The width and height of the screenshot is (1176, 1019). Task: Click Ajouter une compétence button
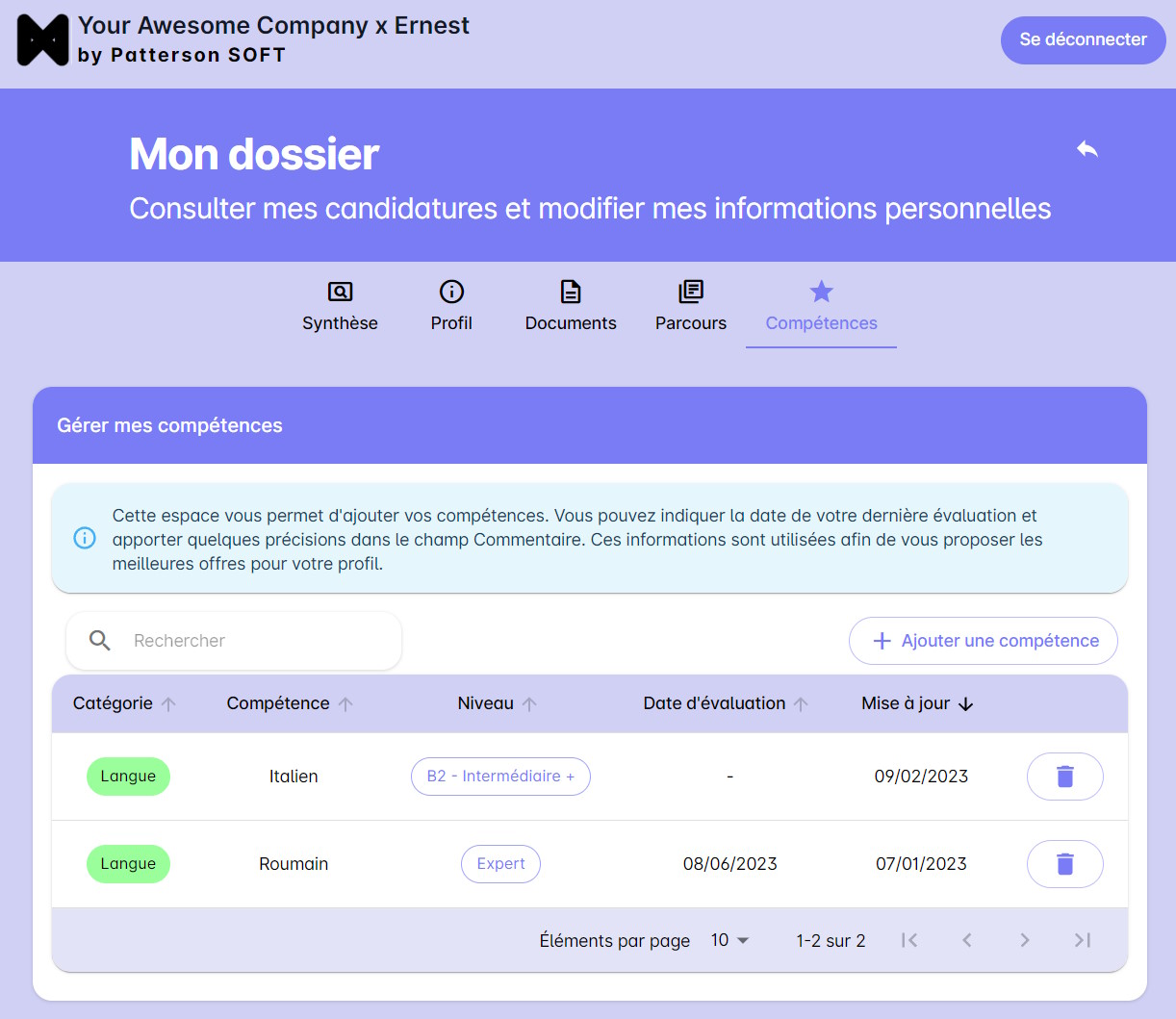[984, 641]
